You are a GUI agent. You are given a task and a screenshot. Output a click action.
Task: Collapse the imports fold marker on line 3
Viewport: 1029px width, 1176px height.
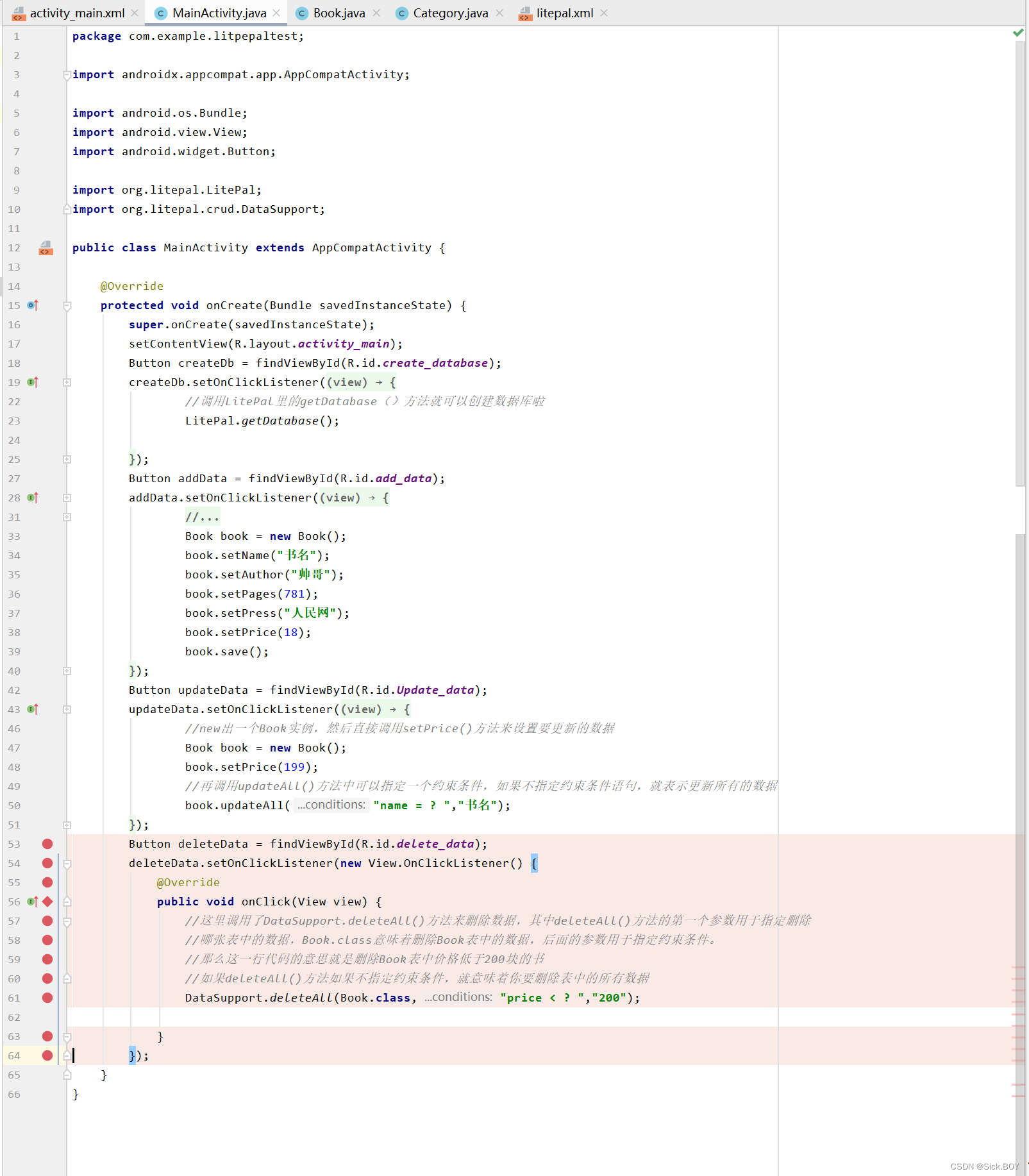click(67, 75)
